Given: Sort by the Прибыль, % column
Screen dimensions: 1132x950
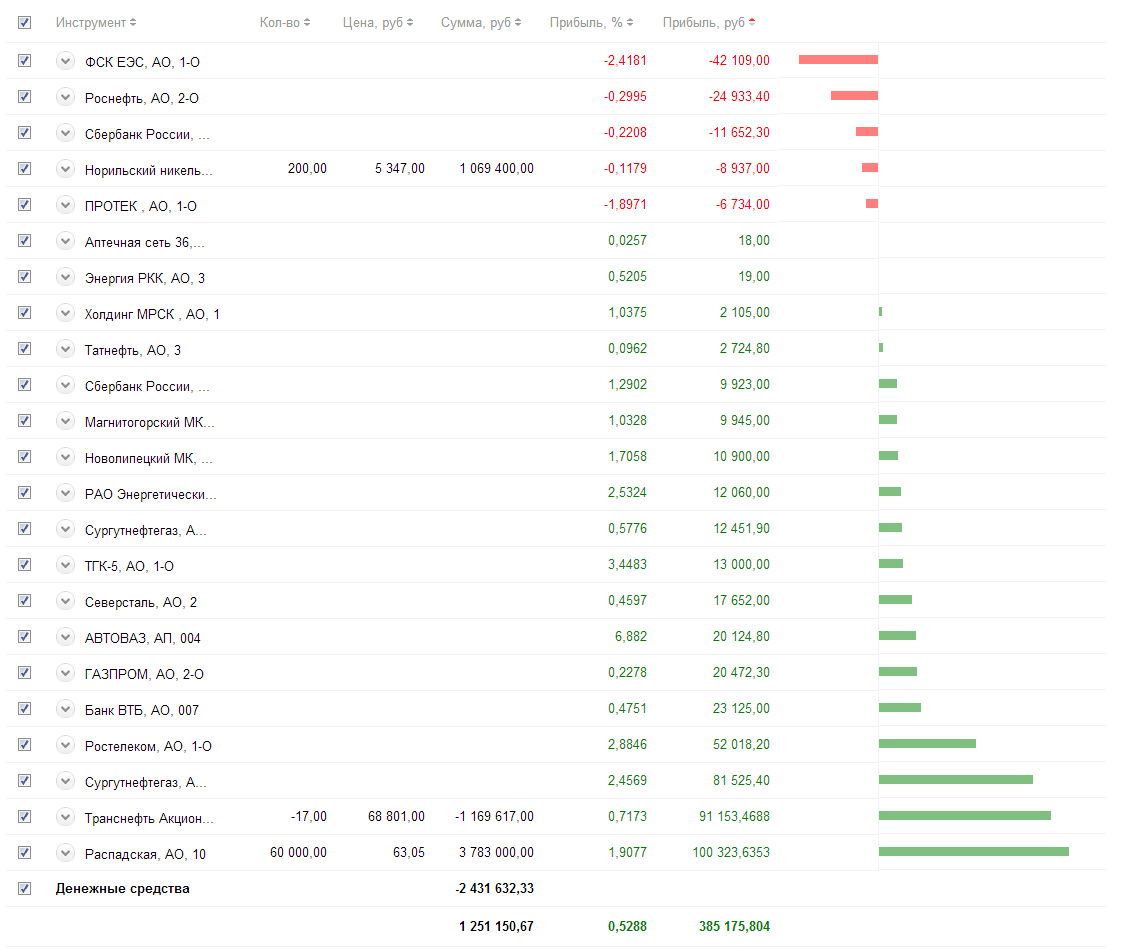Looking at the screenshot, I should [x=591, y=22].
